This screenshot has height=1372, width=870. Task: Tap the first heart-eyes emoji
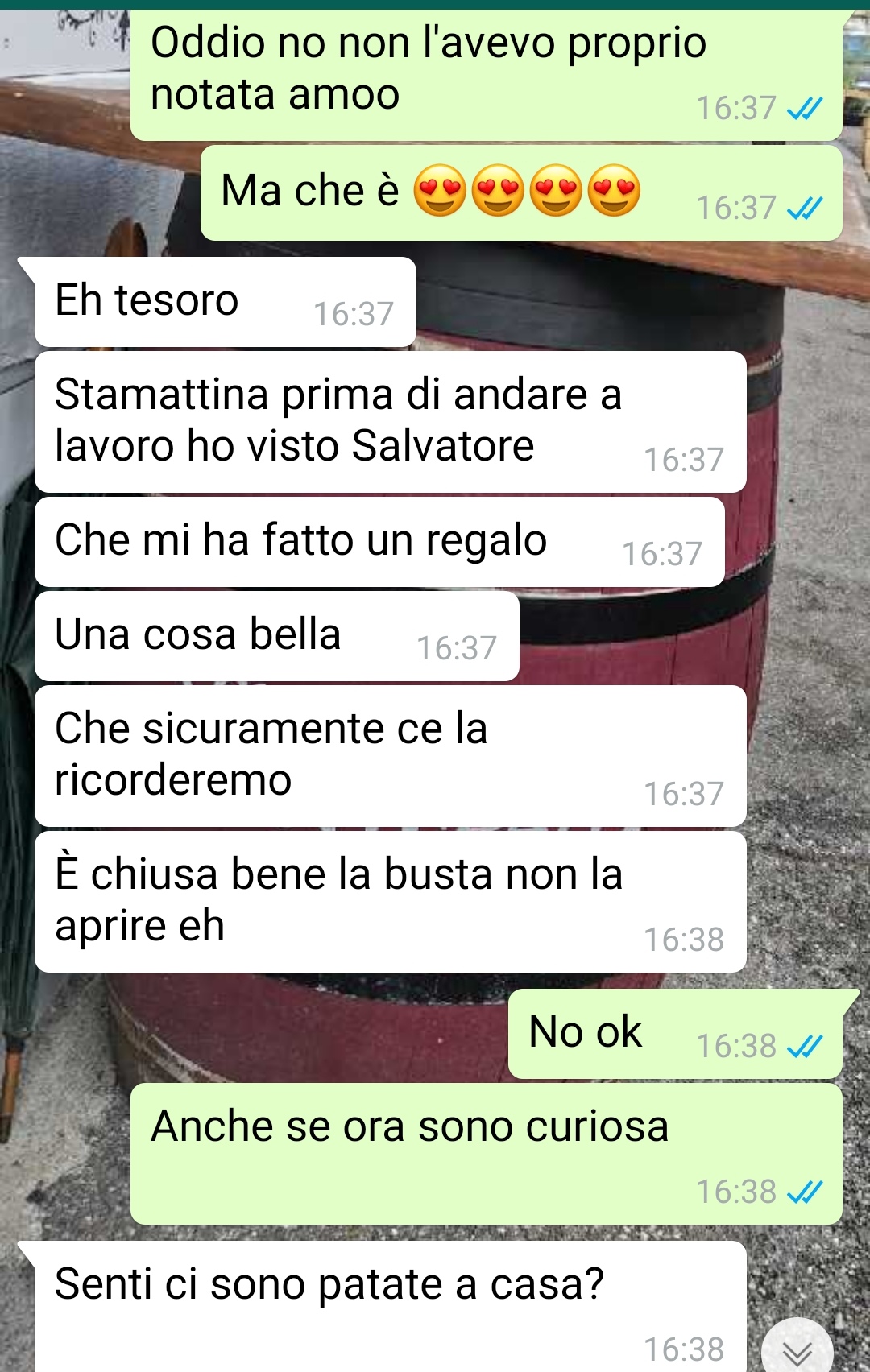pos(440,192)
